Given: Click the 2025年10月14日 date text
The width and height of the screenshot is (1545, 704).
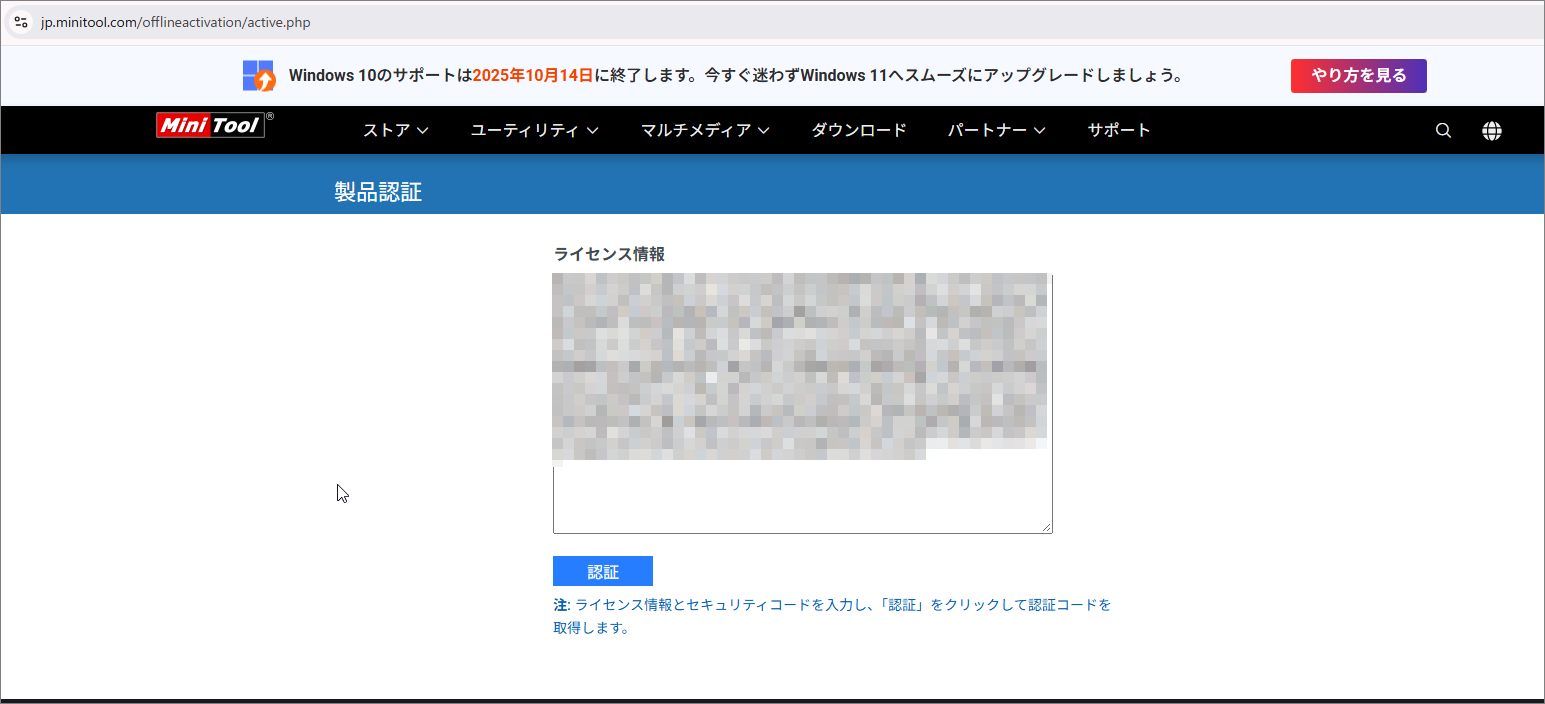Looking at the screenshot, I should pyautogui.click(x=533, y=76).
